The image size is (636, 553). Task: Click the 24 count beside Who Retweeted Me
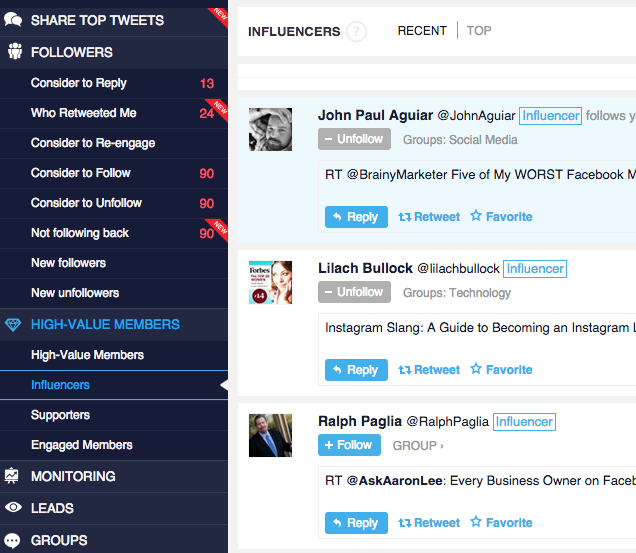click(x=206, y=114)
